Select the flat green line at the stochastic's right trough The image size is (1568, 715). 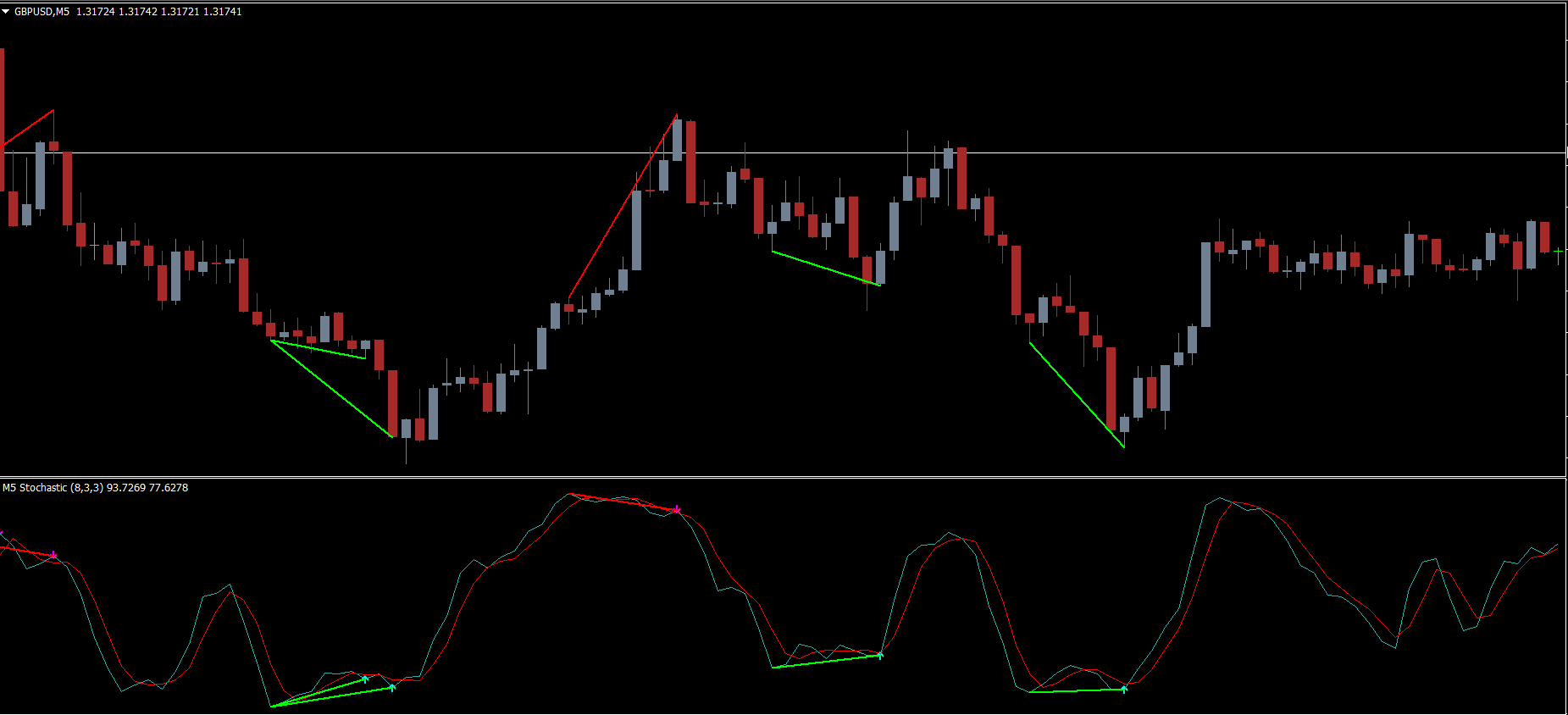(1076, 691)
